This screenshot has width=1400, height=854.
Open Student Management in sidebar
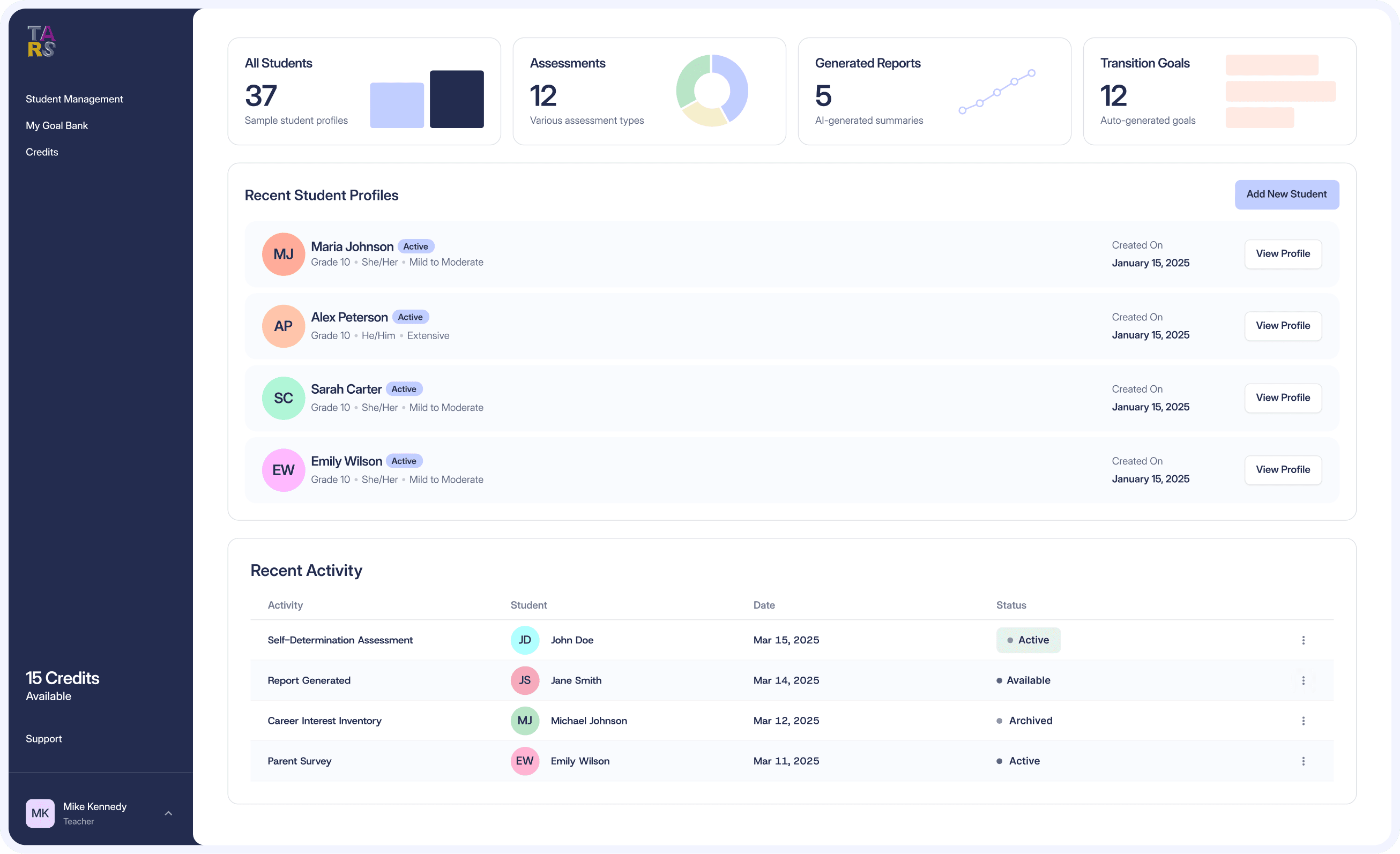pyautogui.click(x=75, y=99)
